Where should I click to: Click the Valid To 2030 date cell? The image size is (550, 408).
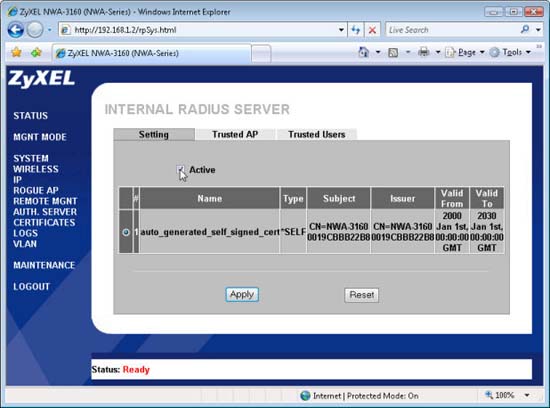click(487, 232)
